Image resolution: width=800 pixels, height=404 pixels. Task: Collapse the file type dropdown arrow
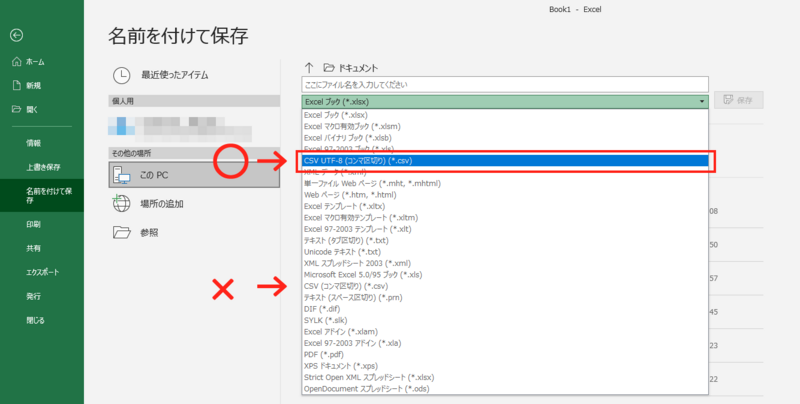[702, 101]
